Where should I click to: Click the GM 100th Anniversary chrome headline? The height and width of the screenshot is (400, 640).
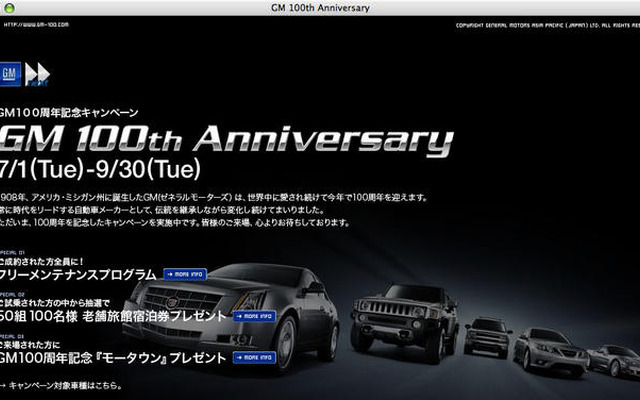click(227, 140)
